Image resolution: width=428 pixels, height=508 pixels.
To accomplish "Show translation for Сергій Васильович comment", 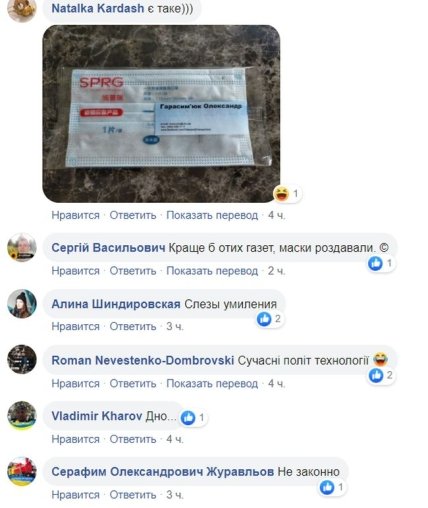I will click(x=212, y=271).
